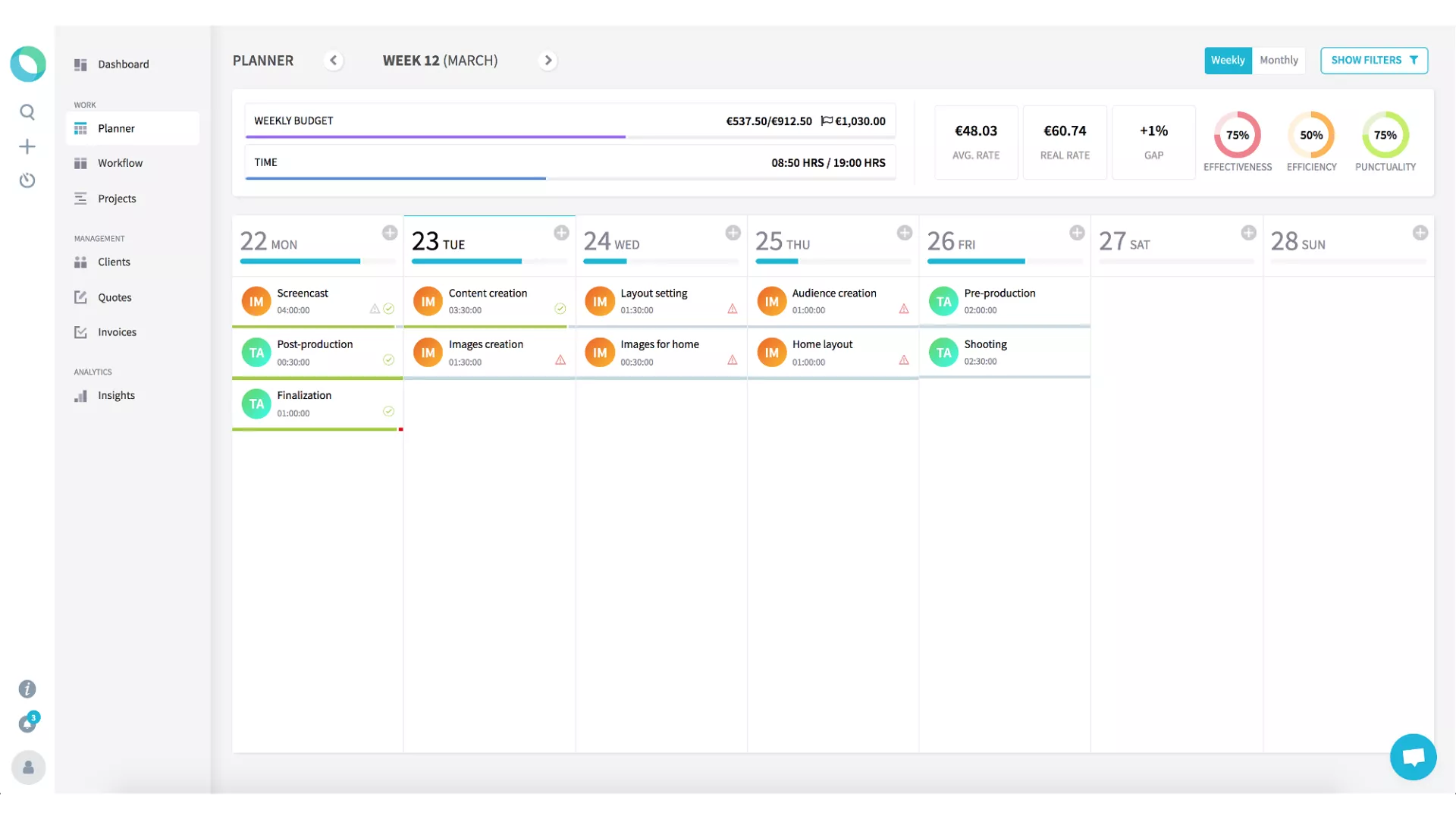This screenshot has height=819, width=1456.
Task: Go to previous week using left chevron
Action: coord(333,61)
